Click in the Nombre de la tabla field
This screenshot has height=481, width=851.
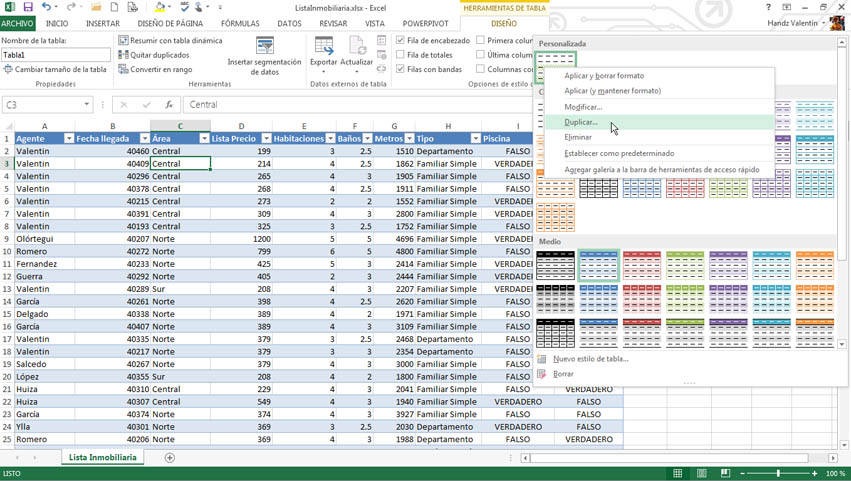tap(55, 55)
